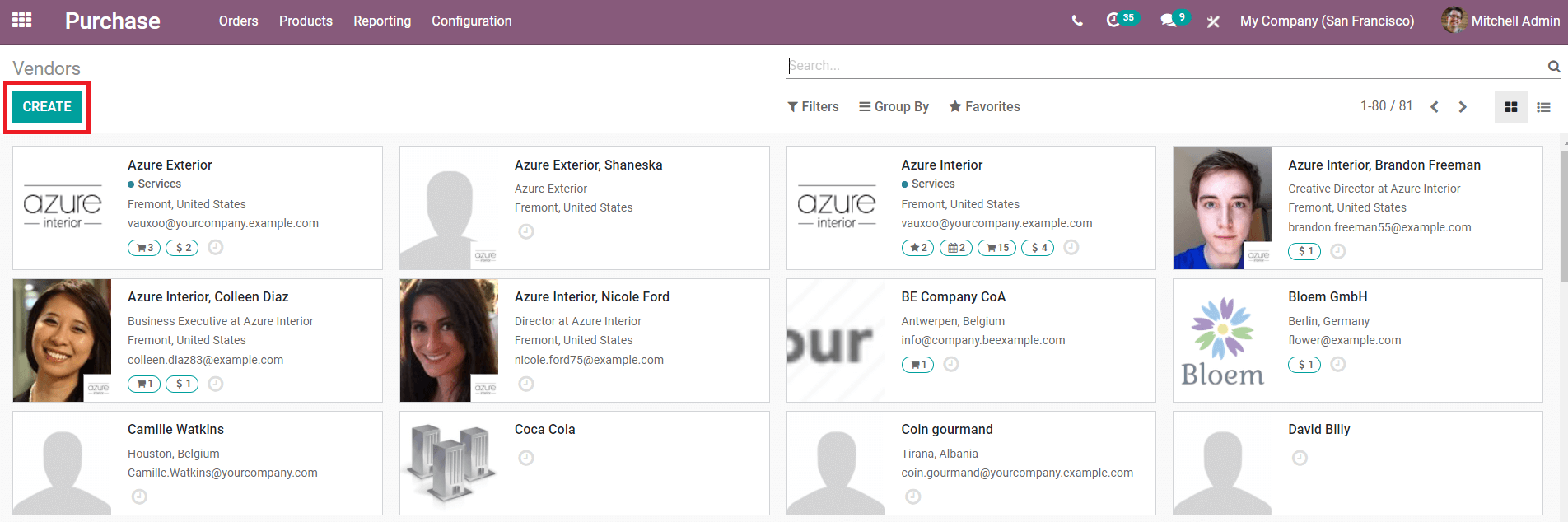
Task: Open the Configuration menu
Action: (x=471, y=21)
